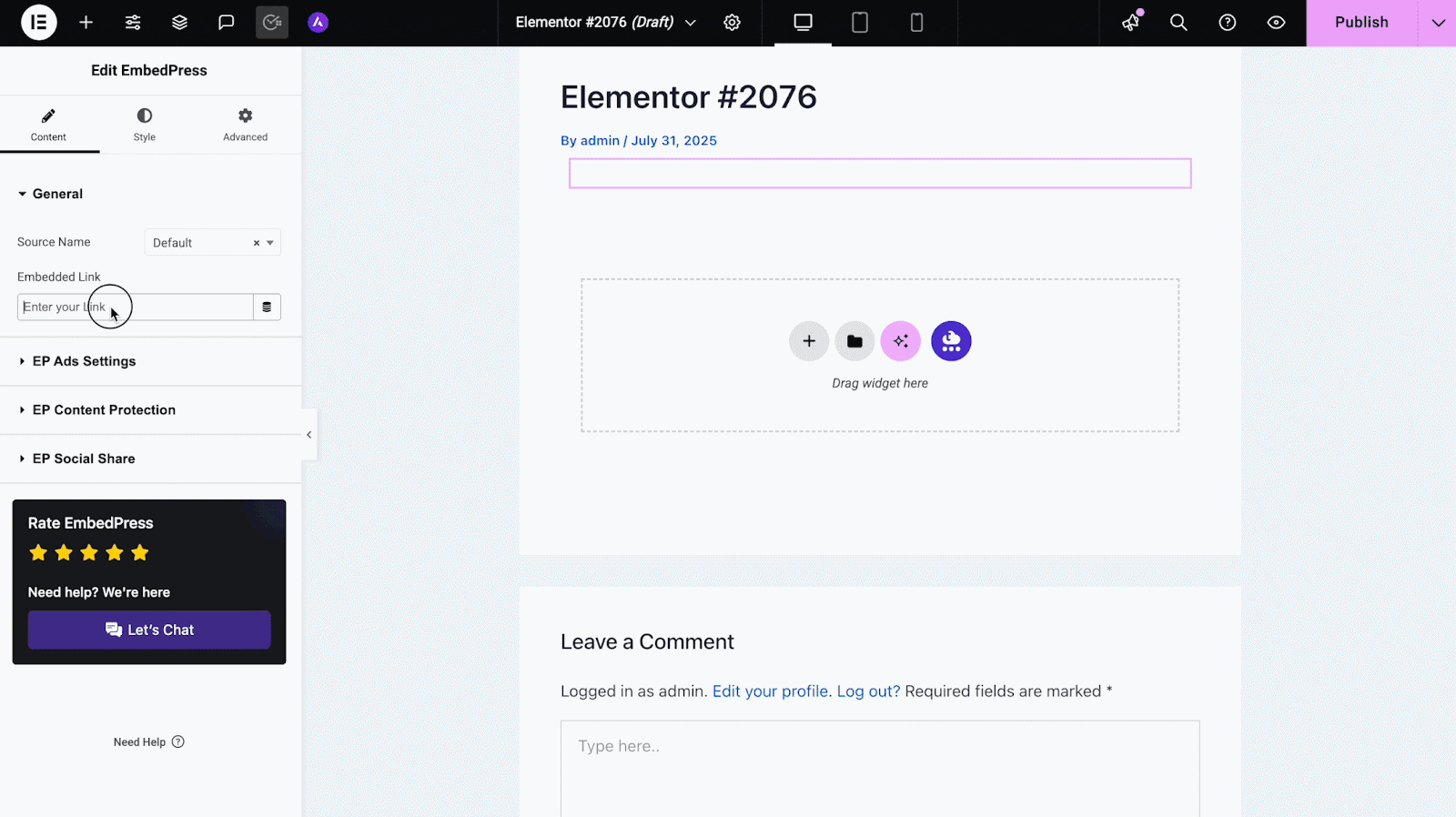The width and height of the screenshot is (1456, 817).
Task: Open site settings sliders icon
Action: (x=133, y=22)
